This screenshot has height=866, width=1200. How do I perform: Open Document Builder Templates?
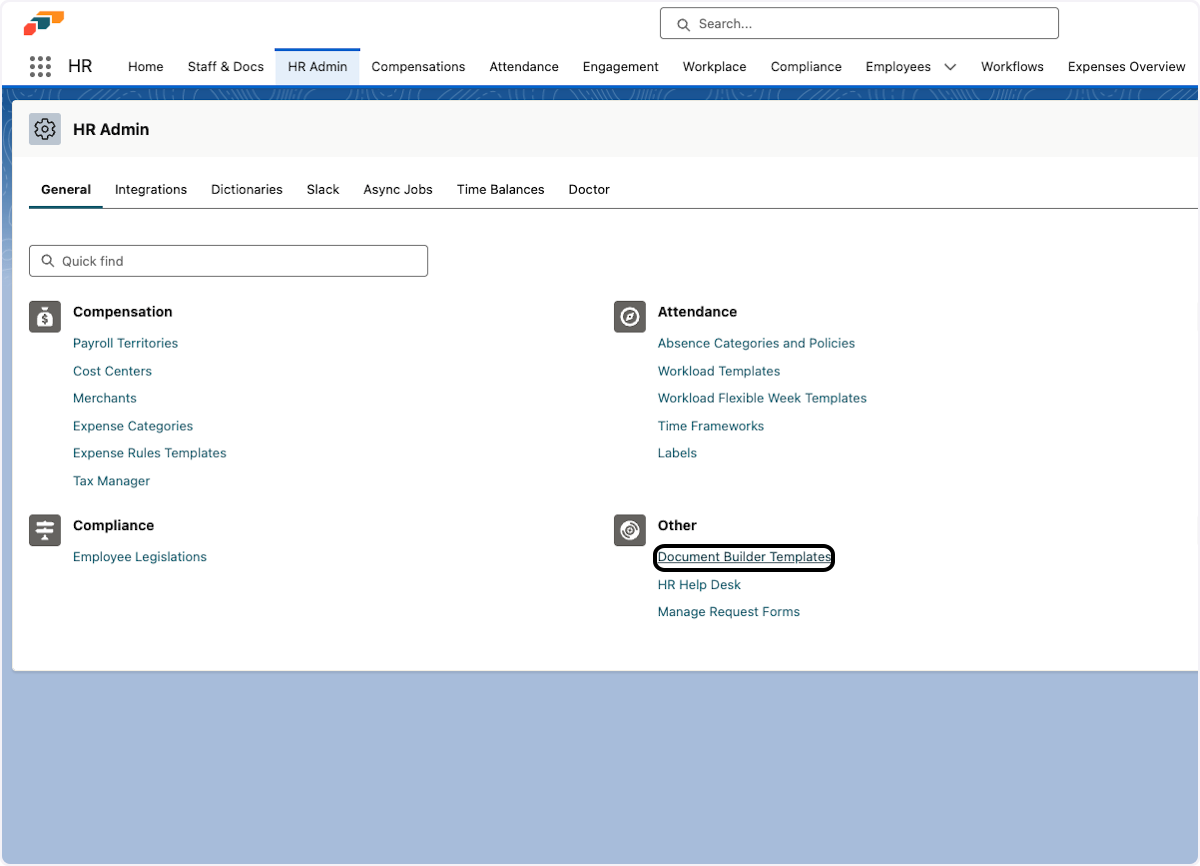[743, 557]
